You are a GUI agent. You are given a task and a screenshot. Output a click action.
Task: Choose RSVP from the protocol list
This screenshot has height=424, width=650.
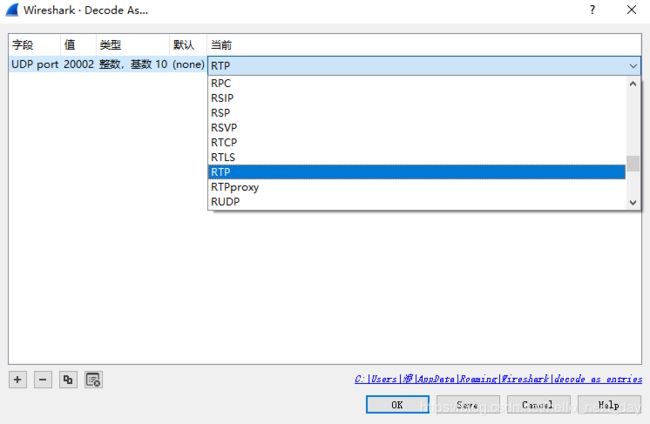pyautogui.click(x=416, y=128)
